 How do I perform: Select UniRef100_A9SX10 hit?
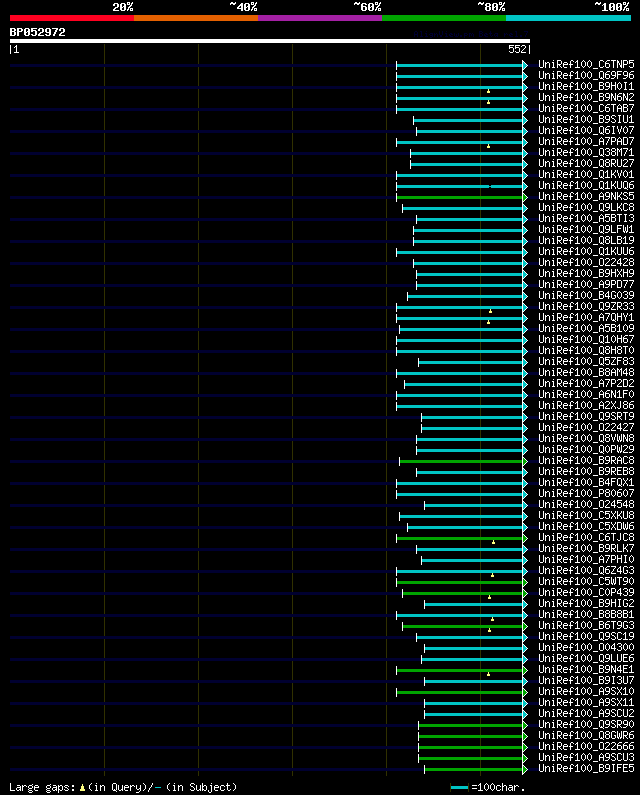tap(586, 692)
